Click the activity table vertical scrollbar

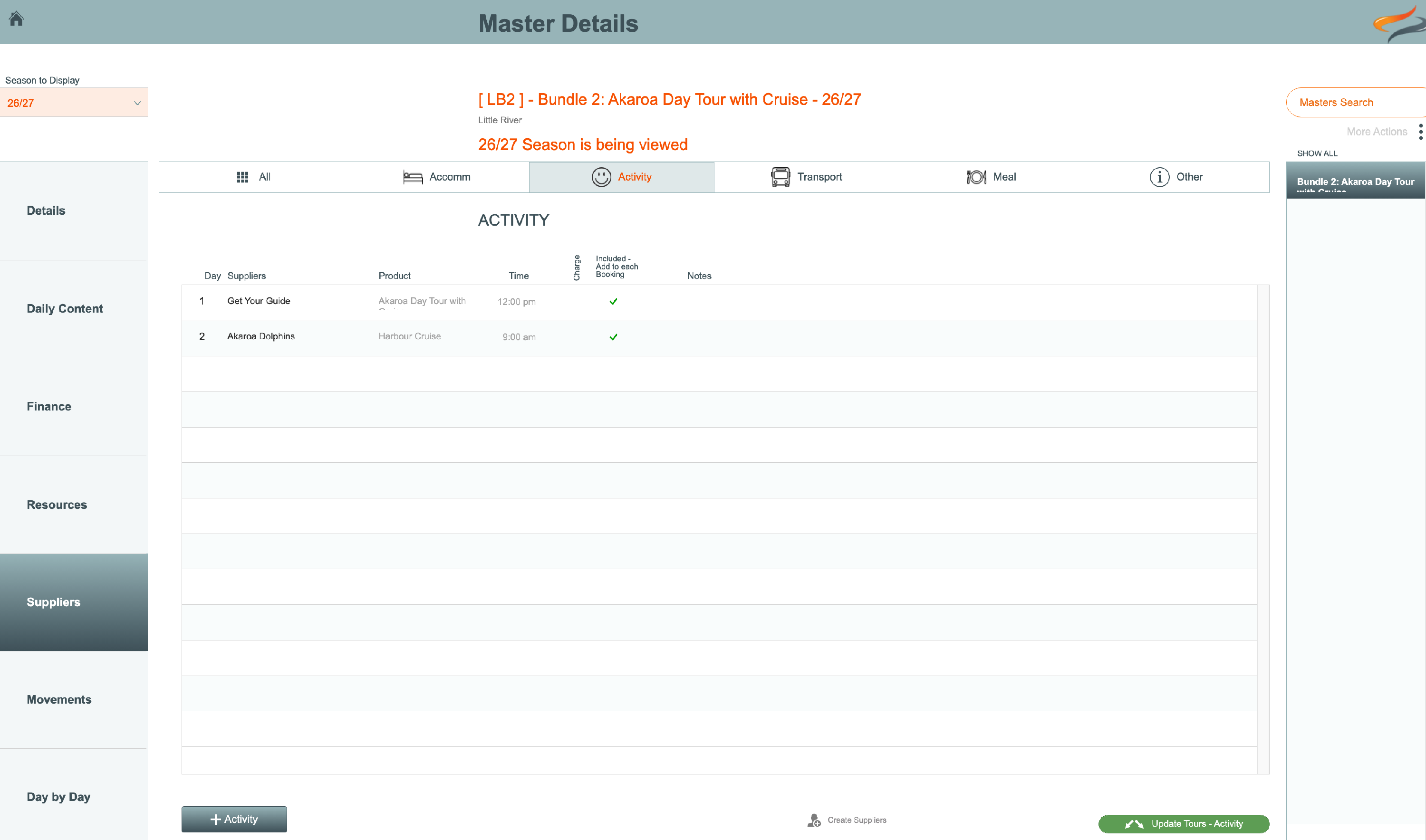coord(1263,529)
